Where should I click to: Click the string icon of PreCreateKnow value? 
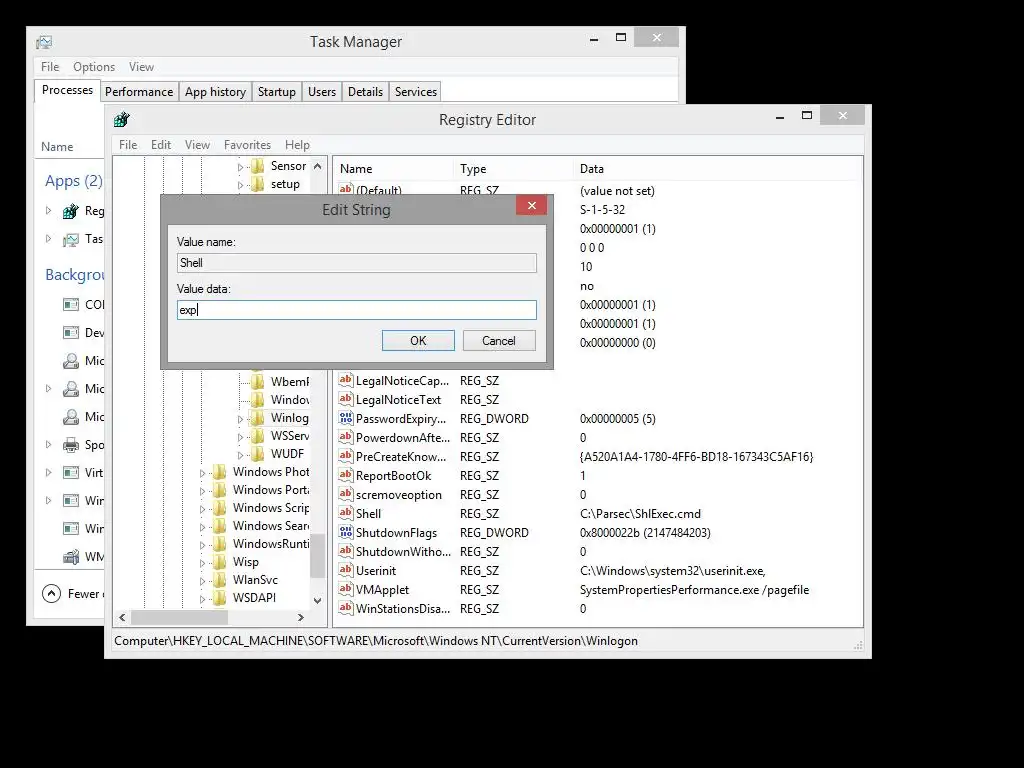pyautogui.click(x=345, y=456)
